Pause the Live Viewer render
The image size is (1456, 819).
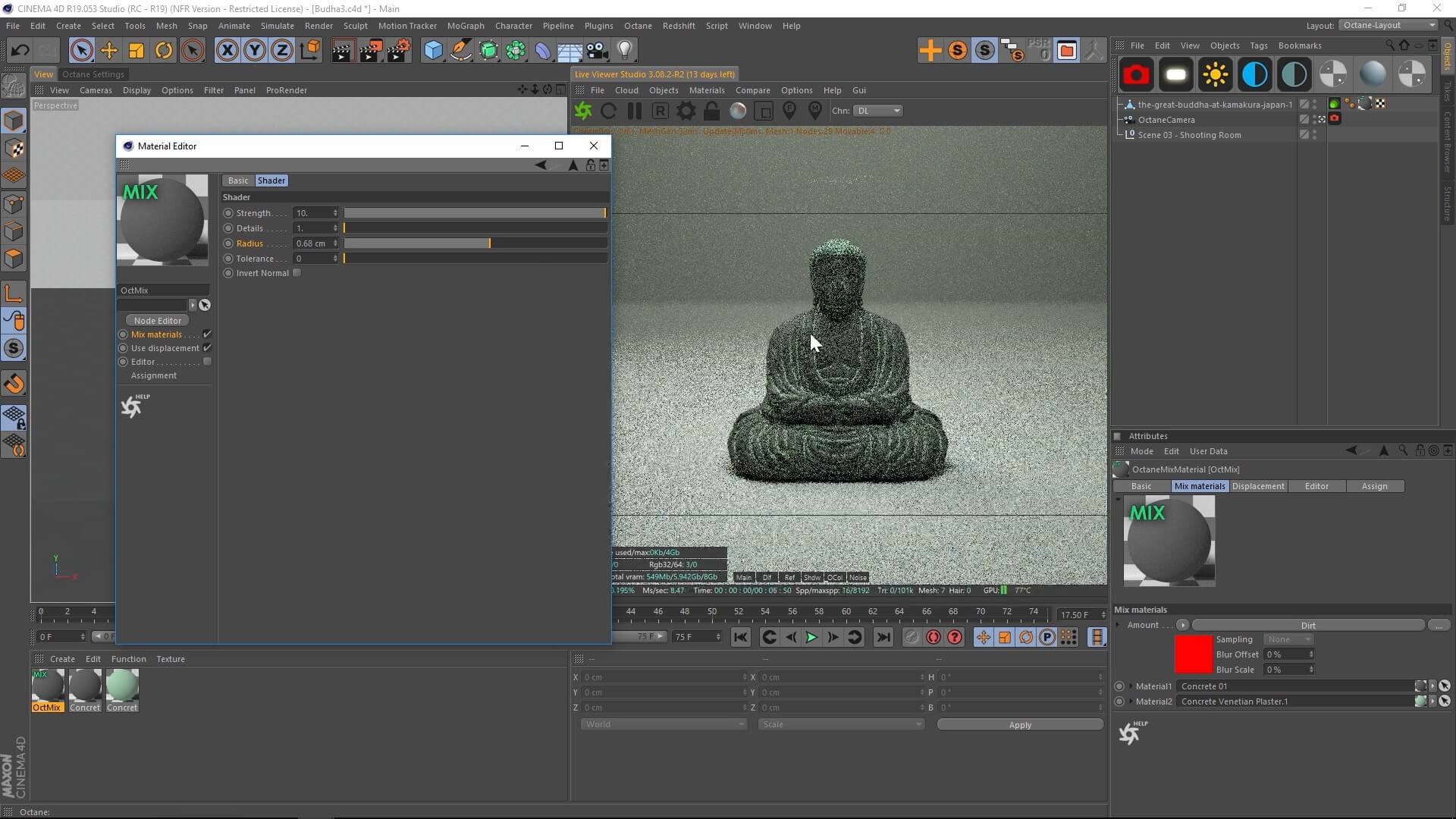[x=634, y=111]
